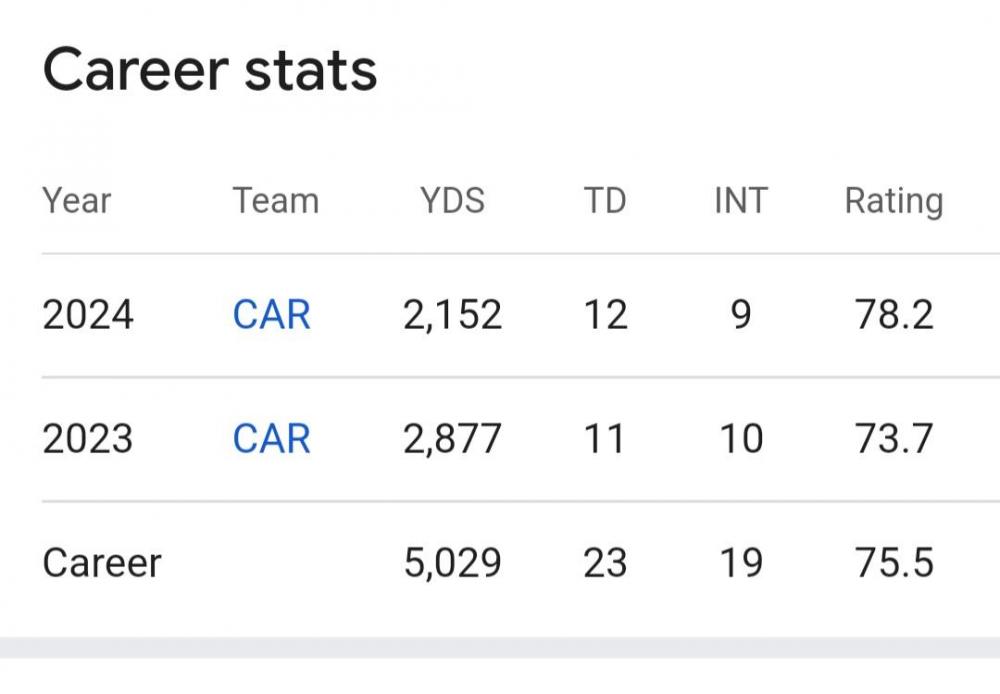Image resolution: width=1000 pixels, height=694 pixels.
Task: Click the 23 career touchdowns value
Action: point(605,563)
